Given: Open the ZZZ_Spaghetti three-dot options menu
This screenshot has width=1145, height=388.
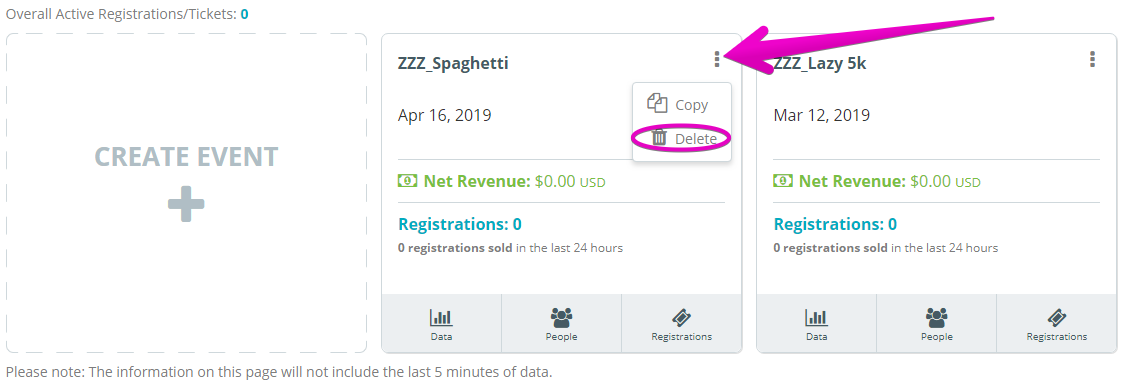Looking at the screenshot, I should point(717,59).
